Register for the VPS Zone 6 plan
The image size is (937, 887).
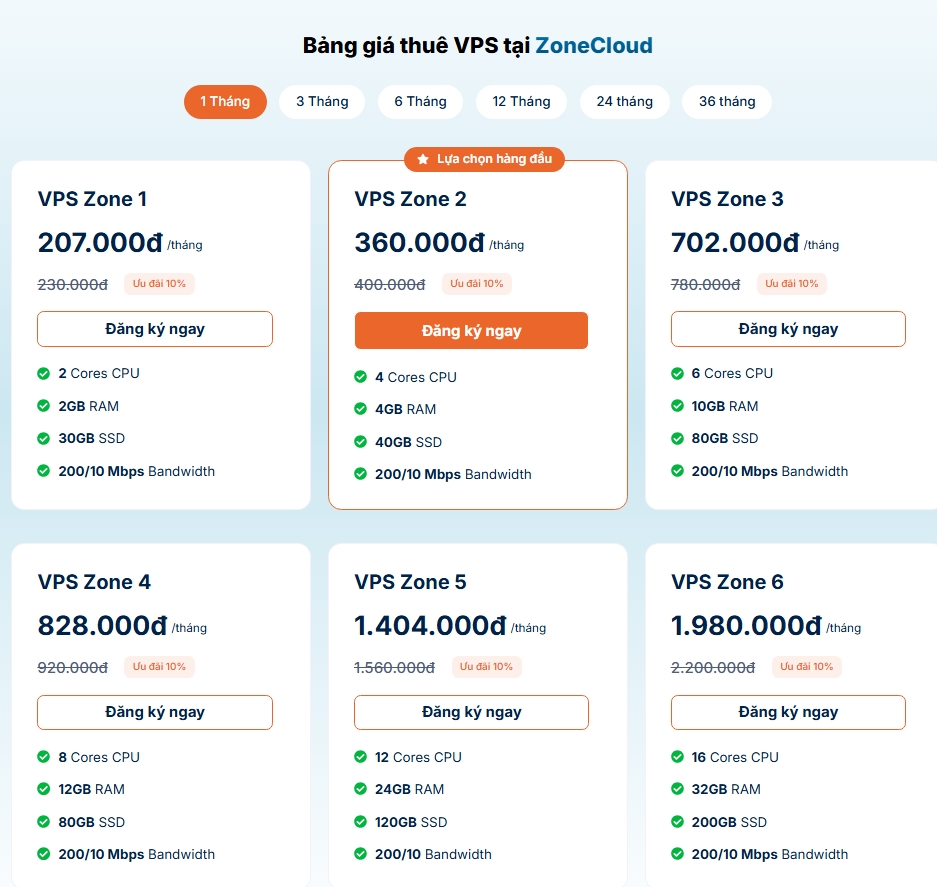click(x=788, y=712)
